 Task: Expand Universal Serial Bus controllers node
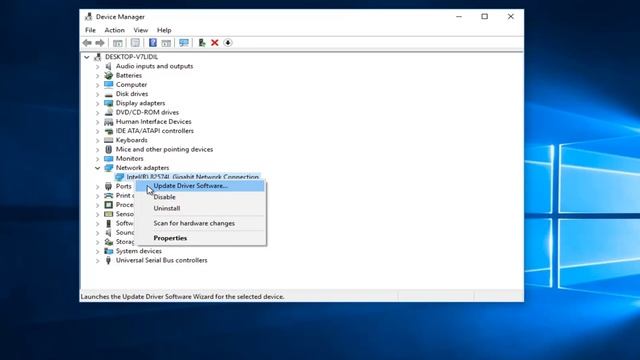pyautogui.click(x=97, y=261)
